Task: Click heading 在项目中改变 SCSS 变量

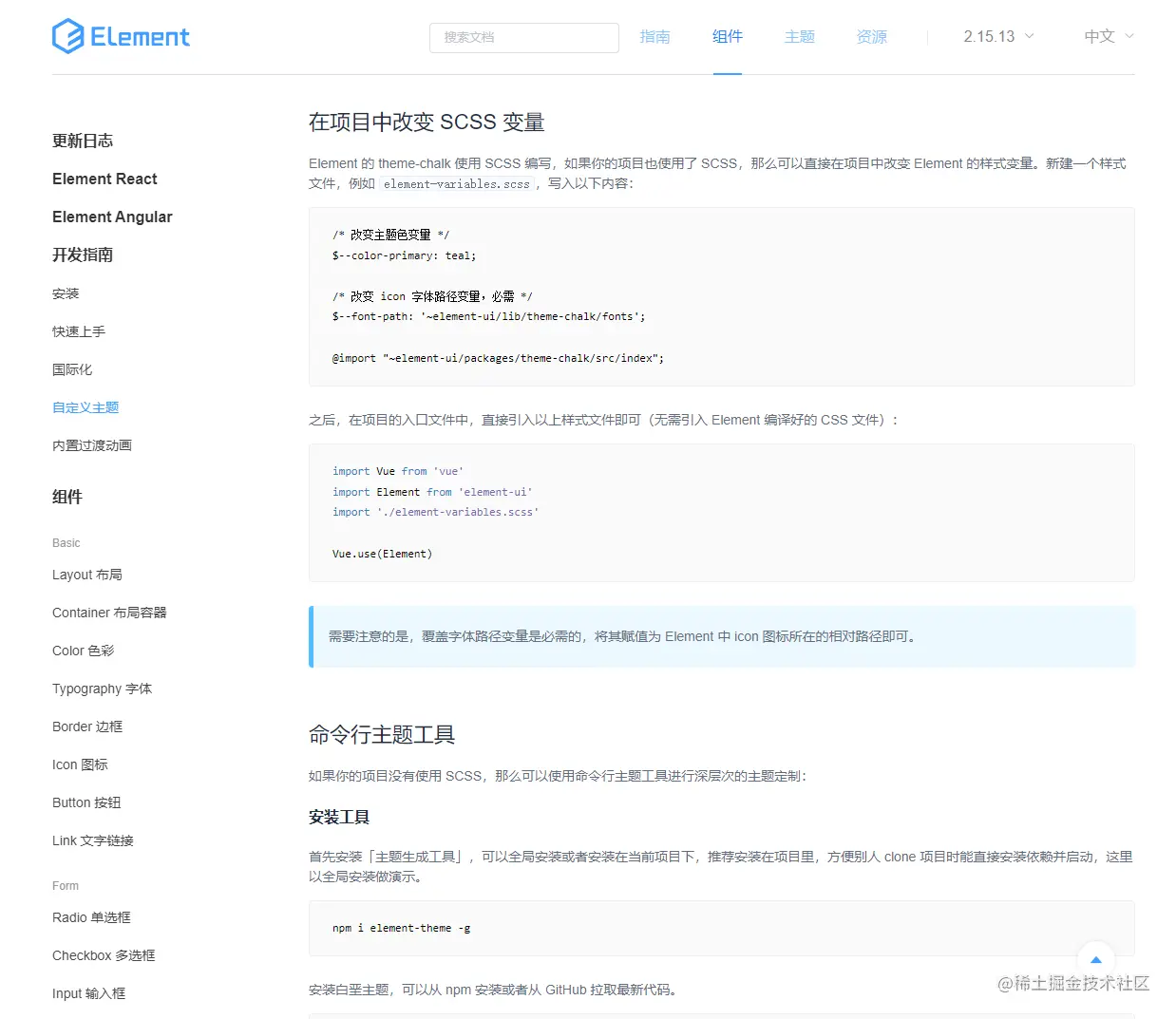Action: (427, 122)
